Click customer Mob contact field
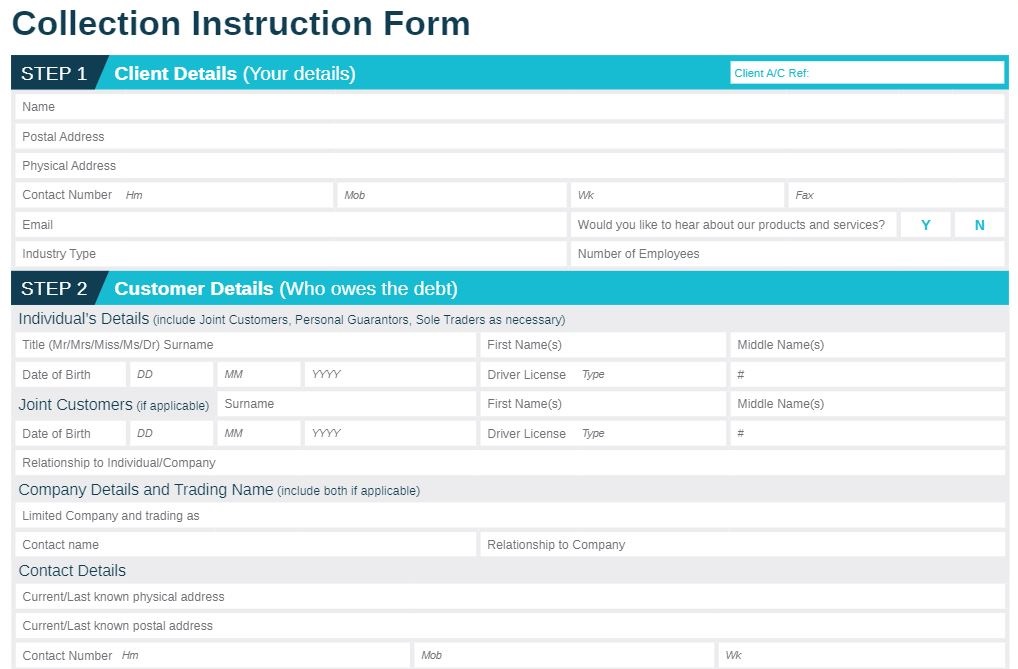The height and width of the screenshot is (669, 1018). [x=564, y=655]
